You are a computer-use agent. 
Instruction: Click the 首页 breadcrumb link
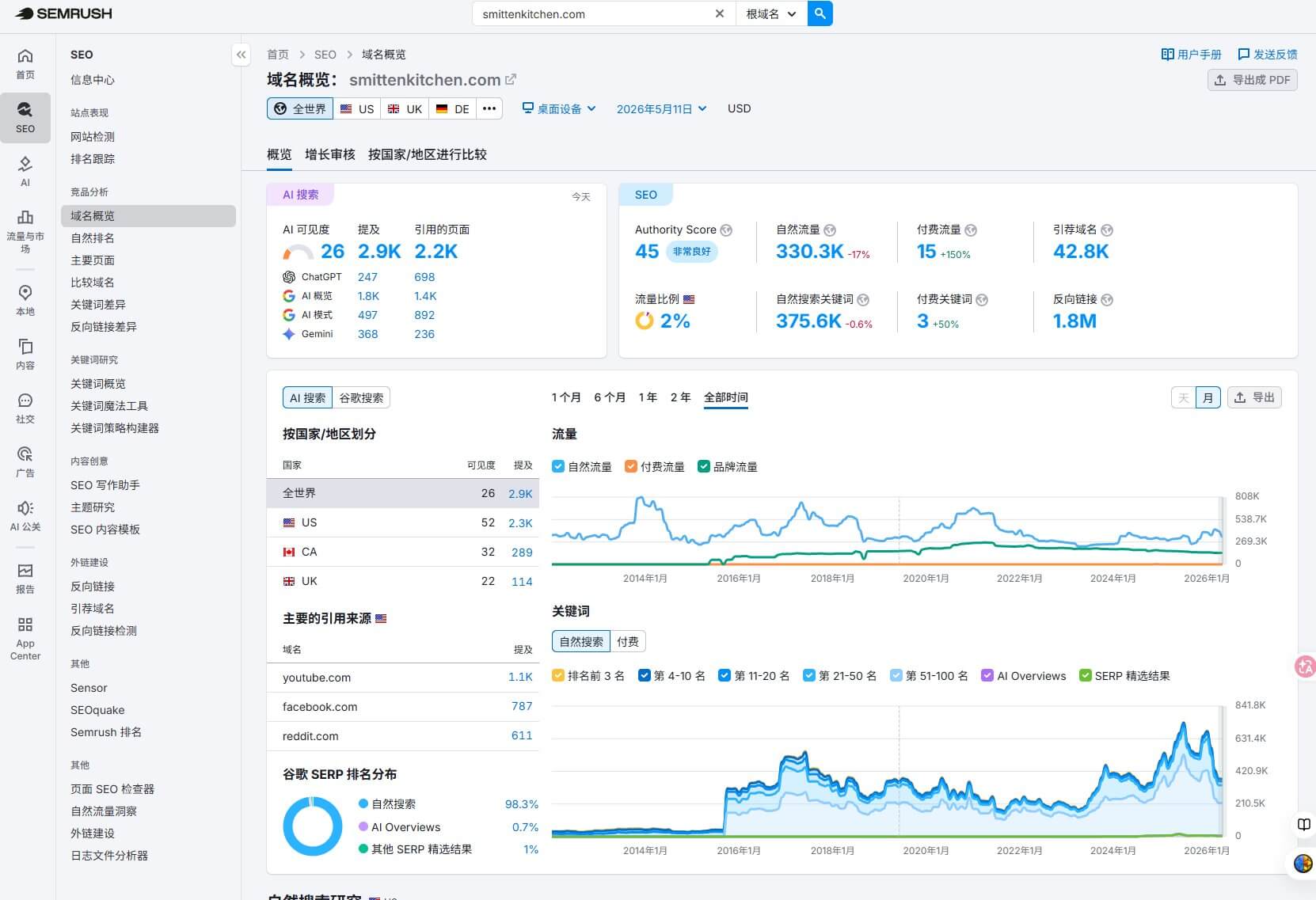278,55
